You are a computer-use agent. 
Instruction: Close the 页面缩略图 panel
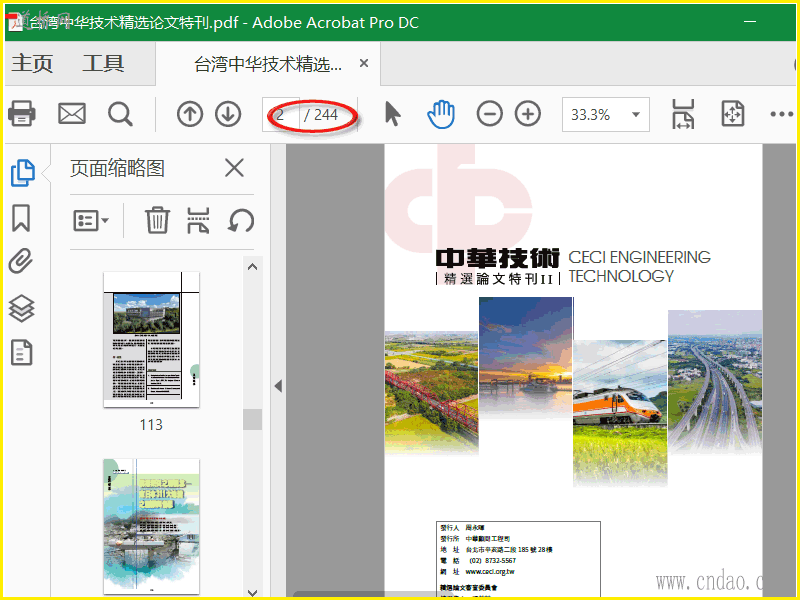[234, 167]
